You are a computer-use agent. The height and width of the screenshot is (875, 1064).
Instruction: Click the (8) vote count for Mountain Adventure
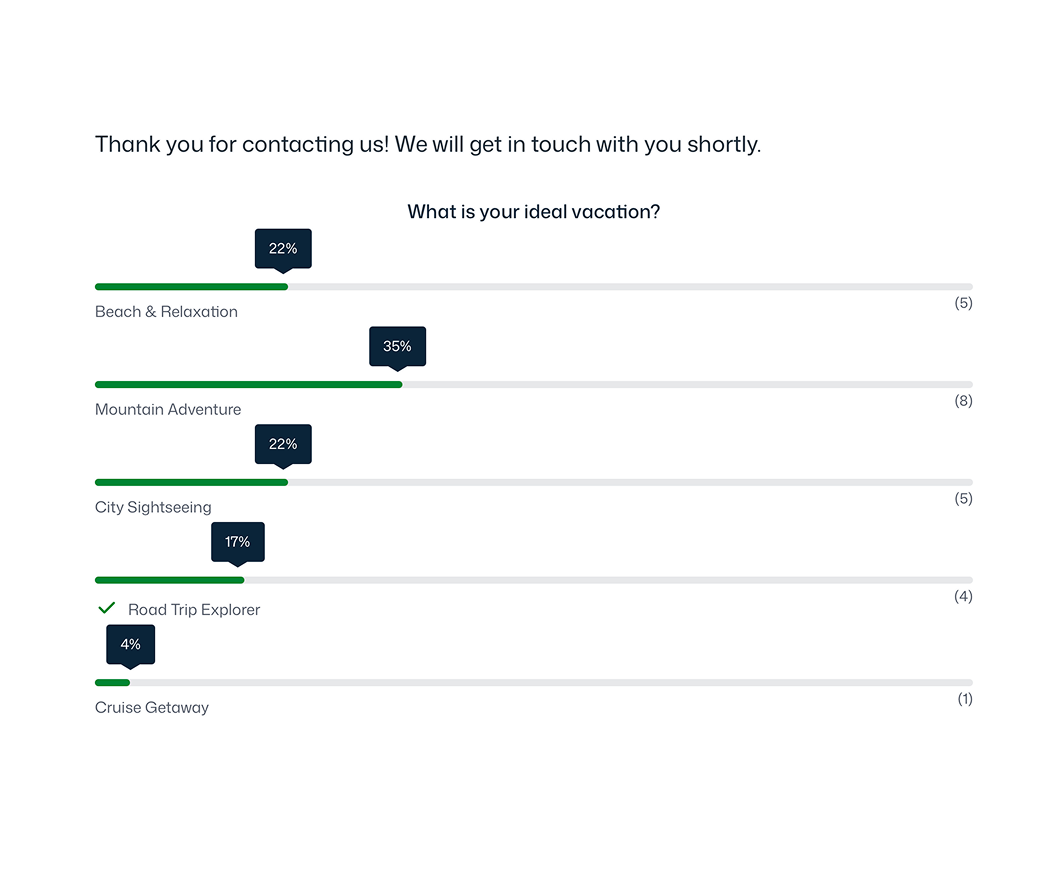pyautogui.click(x=963, y=401)
